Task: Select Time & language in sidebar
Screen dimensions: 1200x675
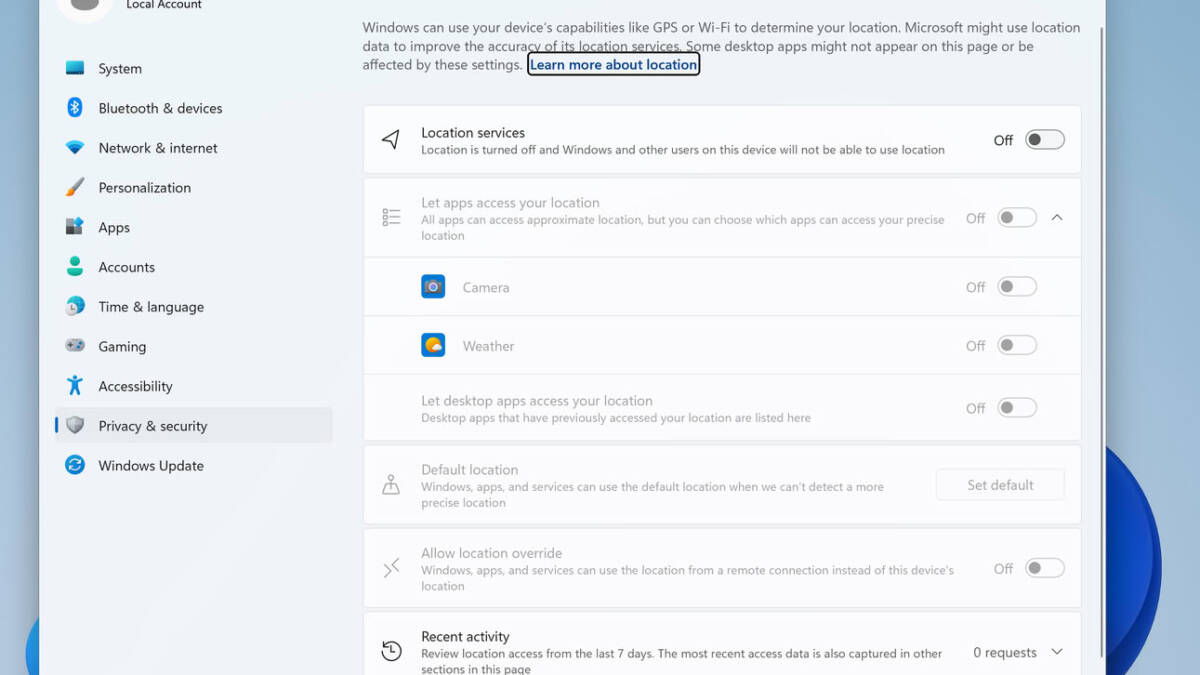Action: pyautogui.click(x=193, y=307)
